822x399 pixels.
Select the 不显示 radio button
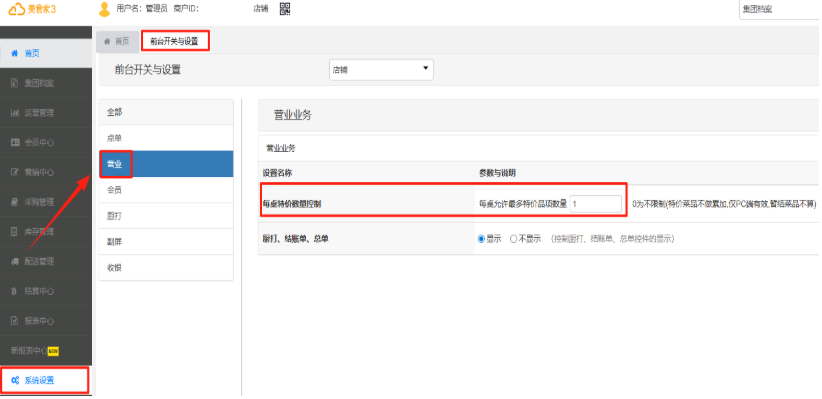pos(514,239)
